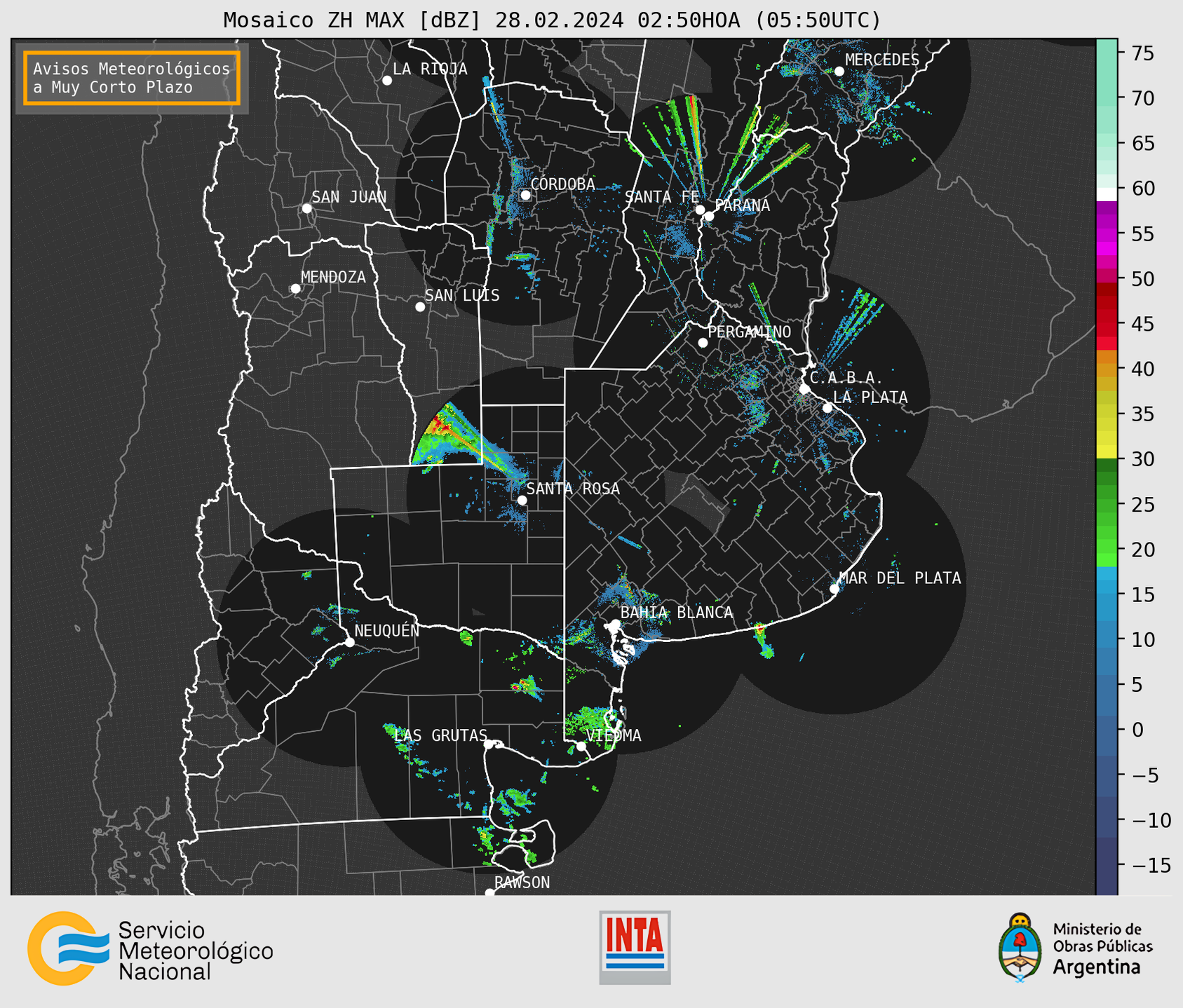Click the C.A.B.A. city marker dot
Viewport: 1183px width, 1008px height.
[805, 389]
